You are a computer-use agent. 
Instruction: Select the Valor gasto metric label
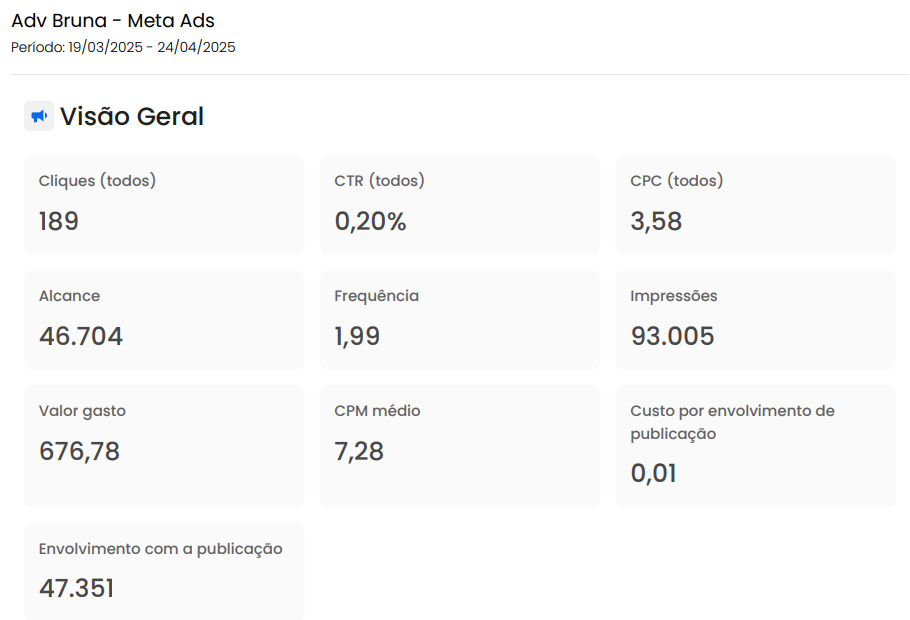click(82, 411)
